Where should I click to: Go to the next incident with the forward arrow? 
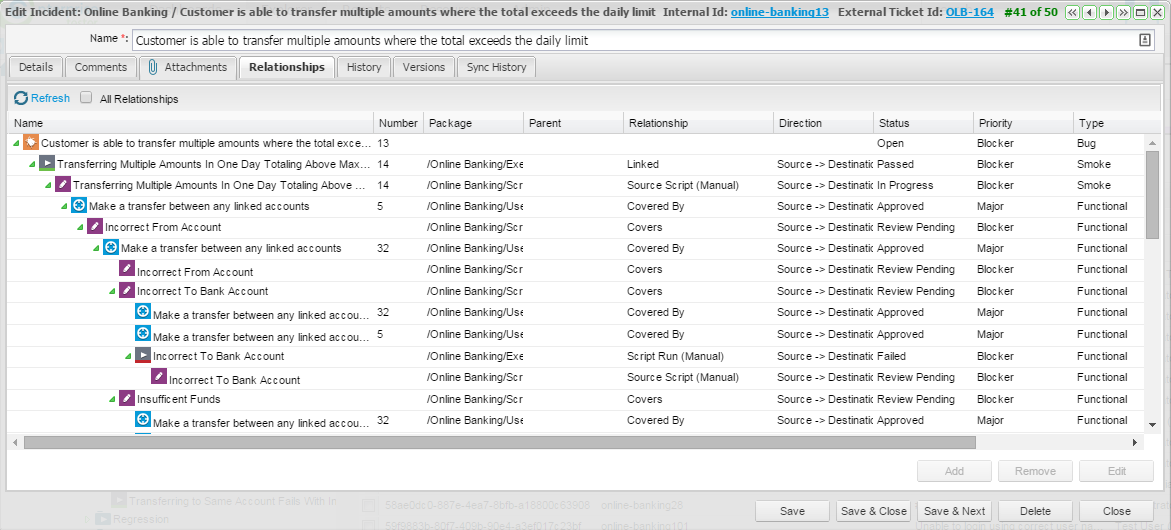point(1107,12)
